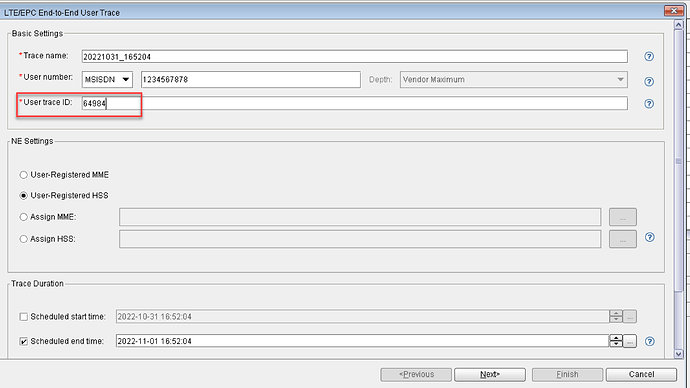The height and width of the screenshot is (388, 690).
Task: Click Assign HSS text field
Action: coord(360,239)
